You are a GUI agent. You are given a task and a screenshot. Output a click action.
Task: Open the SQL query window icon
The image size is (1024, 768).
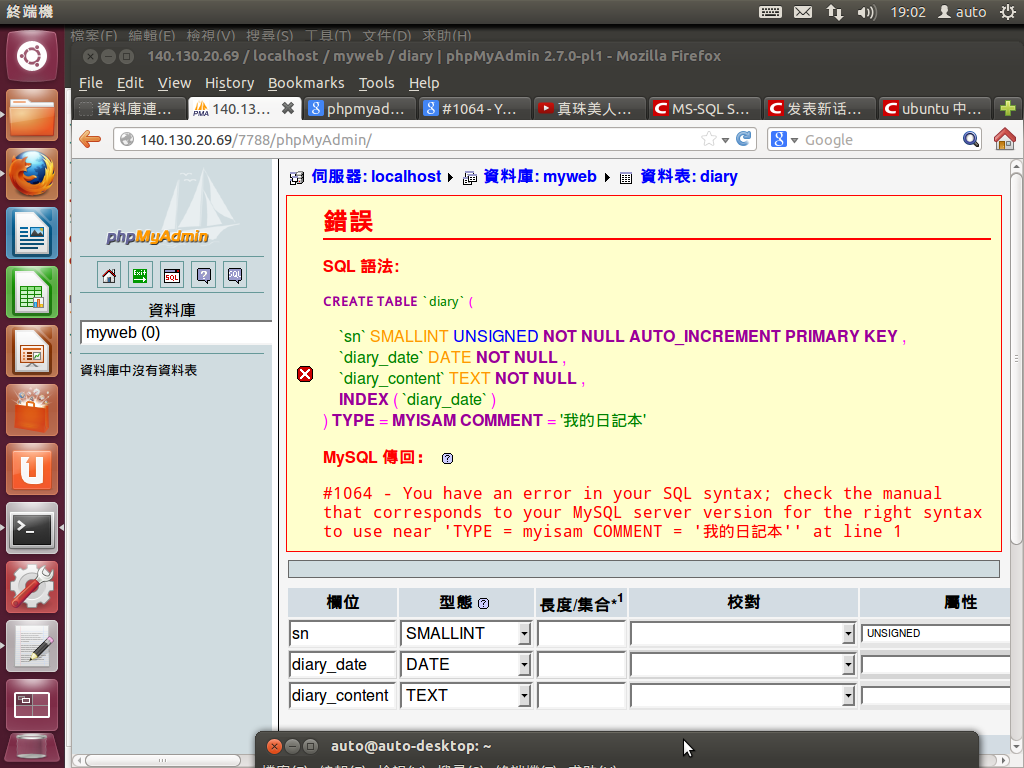pyautogui.click(x=172, y=275)
